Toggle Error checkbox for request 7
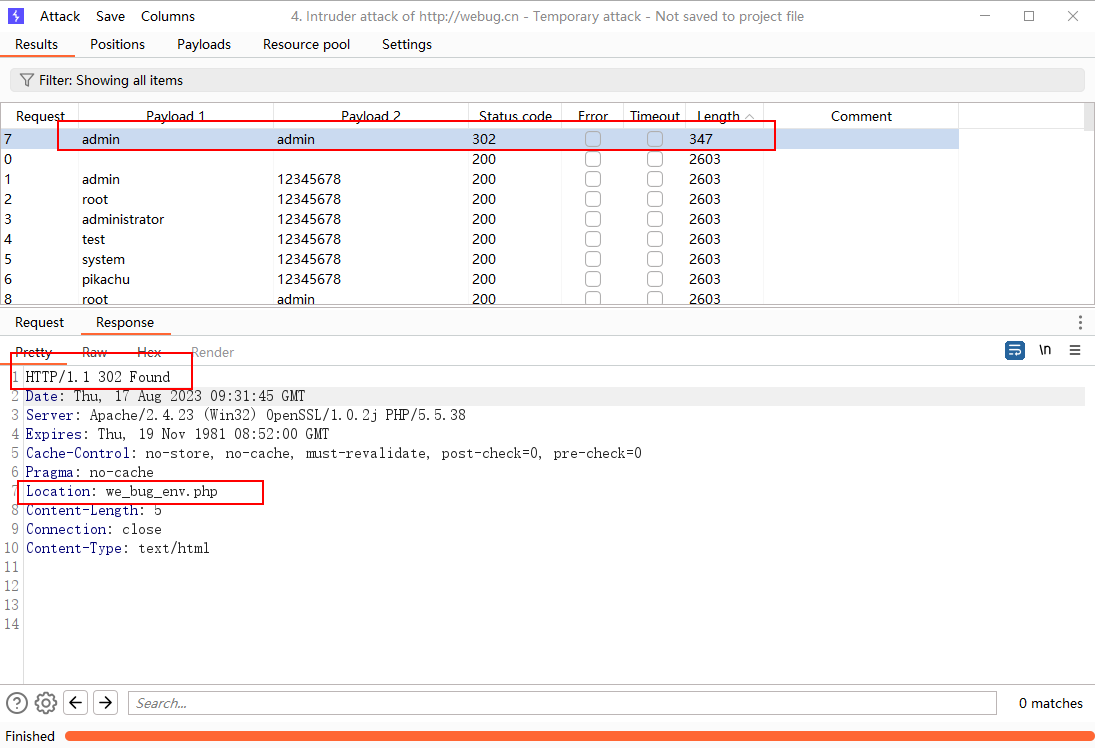 [593, 139]
